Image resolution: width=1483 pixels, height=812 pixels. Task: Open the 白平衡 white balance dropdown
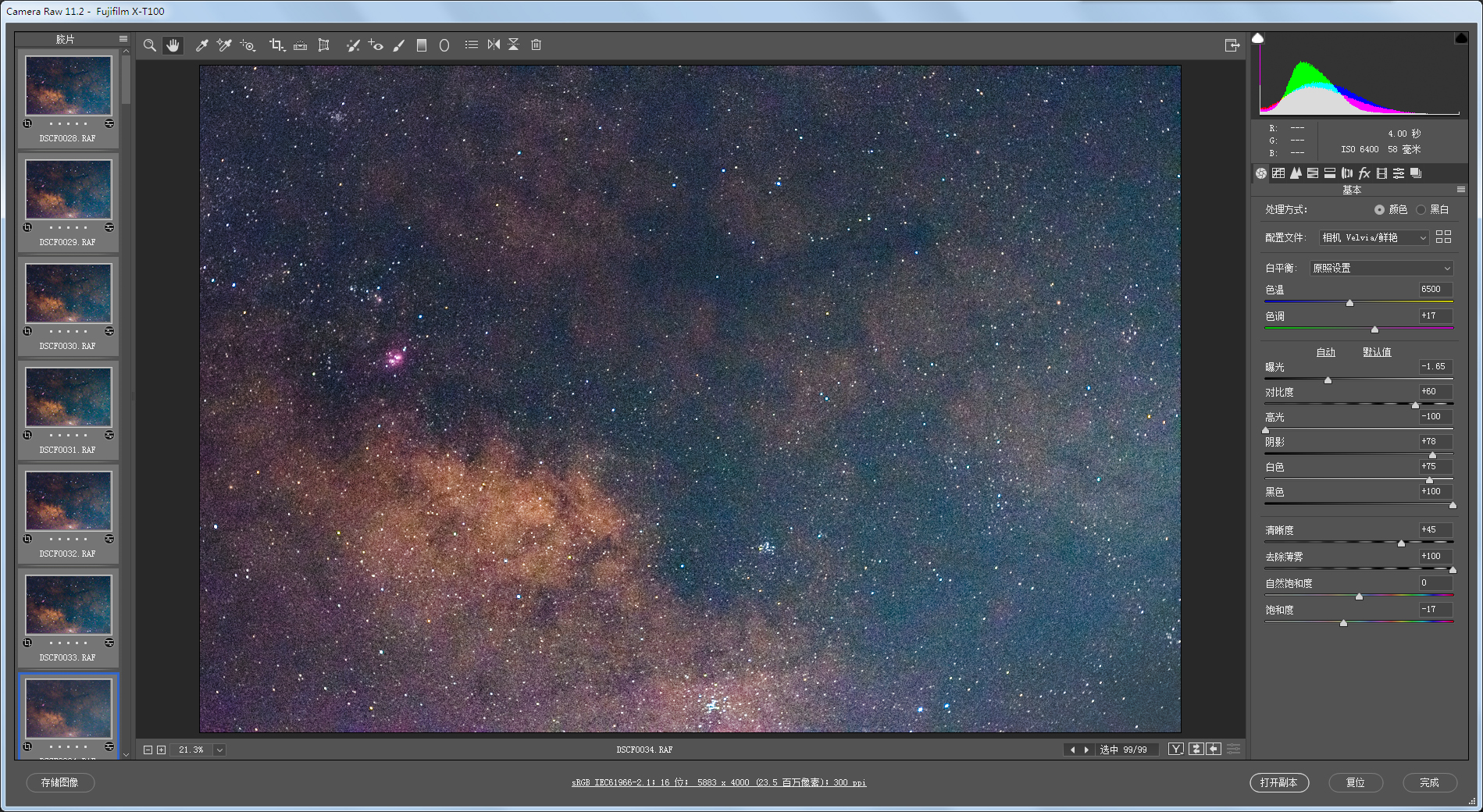pos(1381,268)
